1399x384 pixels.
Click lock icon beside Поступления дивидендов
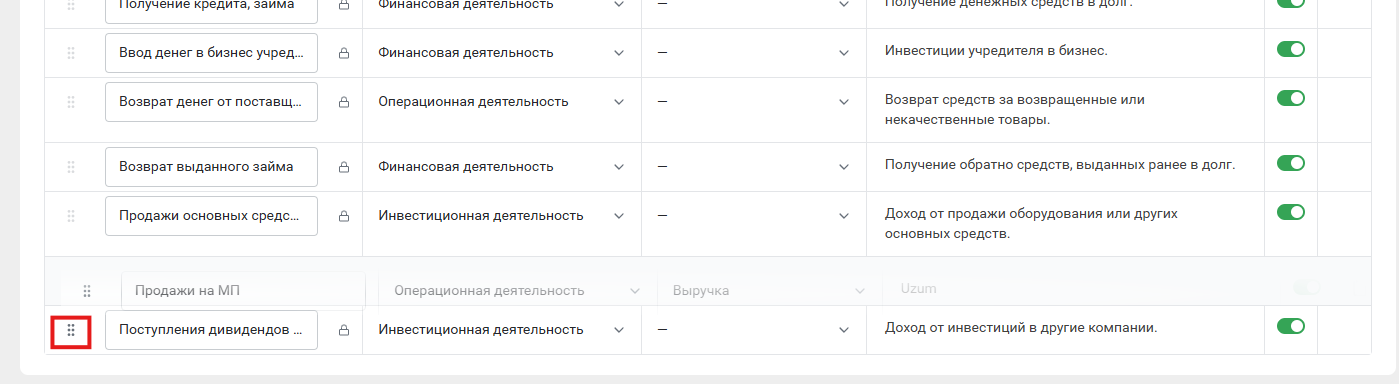[344, 330]
